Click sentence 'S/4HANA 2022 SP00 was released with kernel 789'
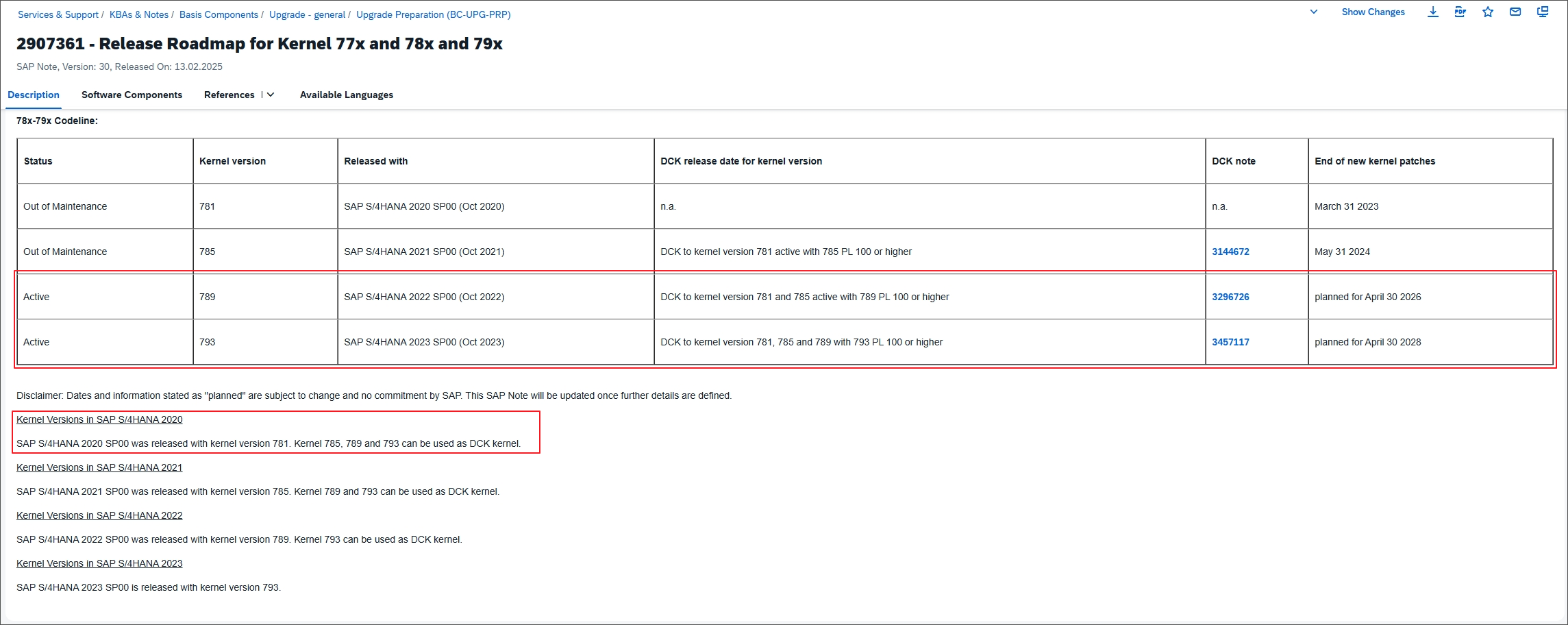 pos(239,539)
